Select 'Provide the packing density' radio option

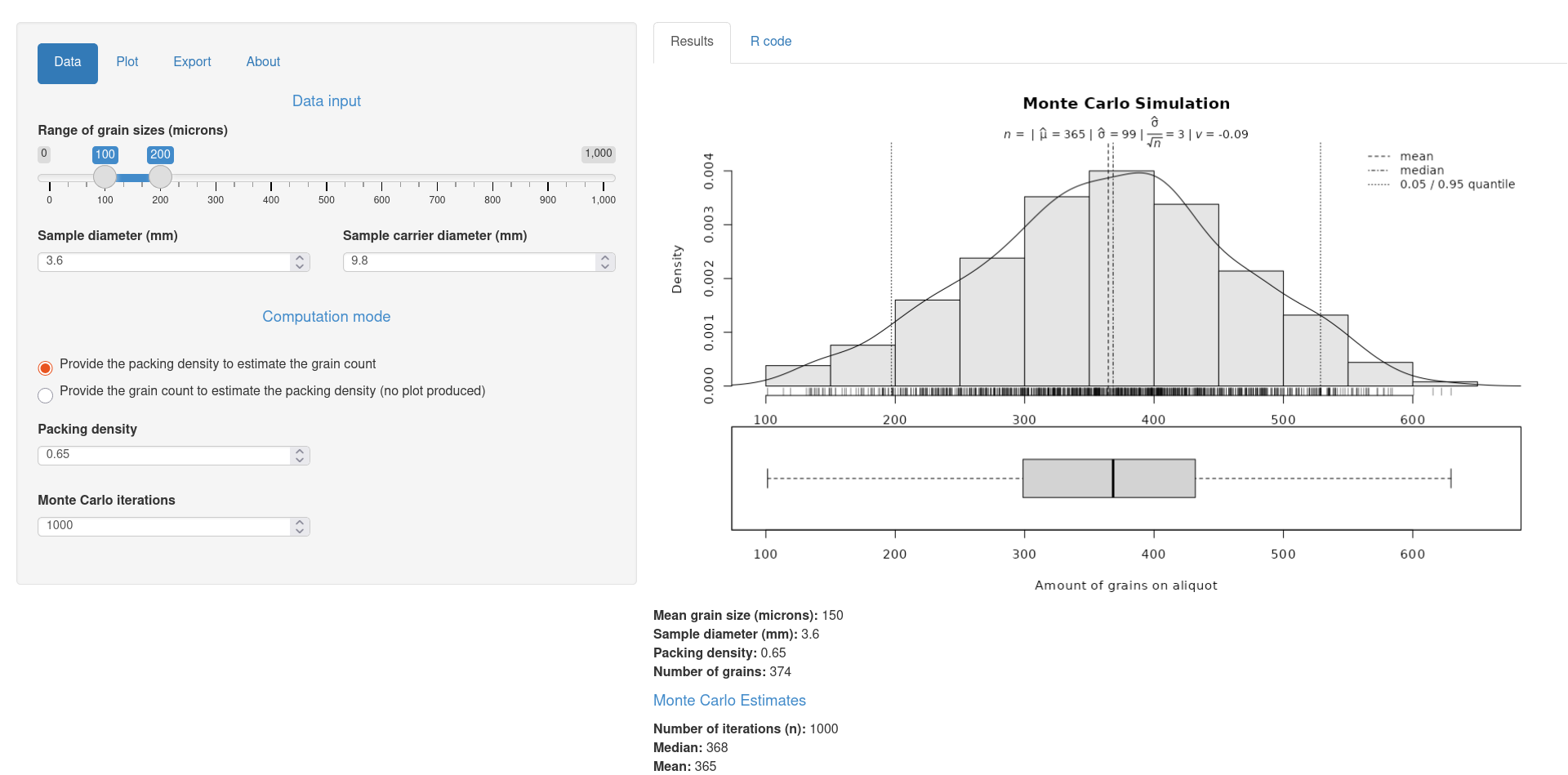(x=46, y=367)
